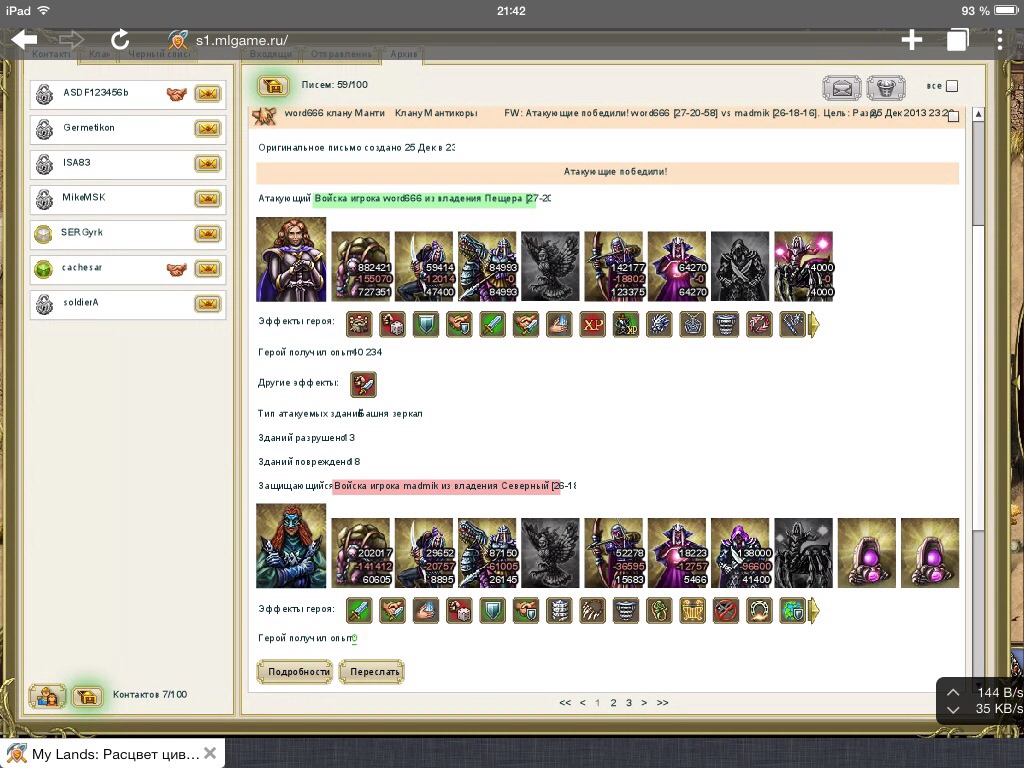The height and width of the screenshot is (768, 1024).
Task: Click the XP hero effect icon
Action: 592,325
